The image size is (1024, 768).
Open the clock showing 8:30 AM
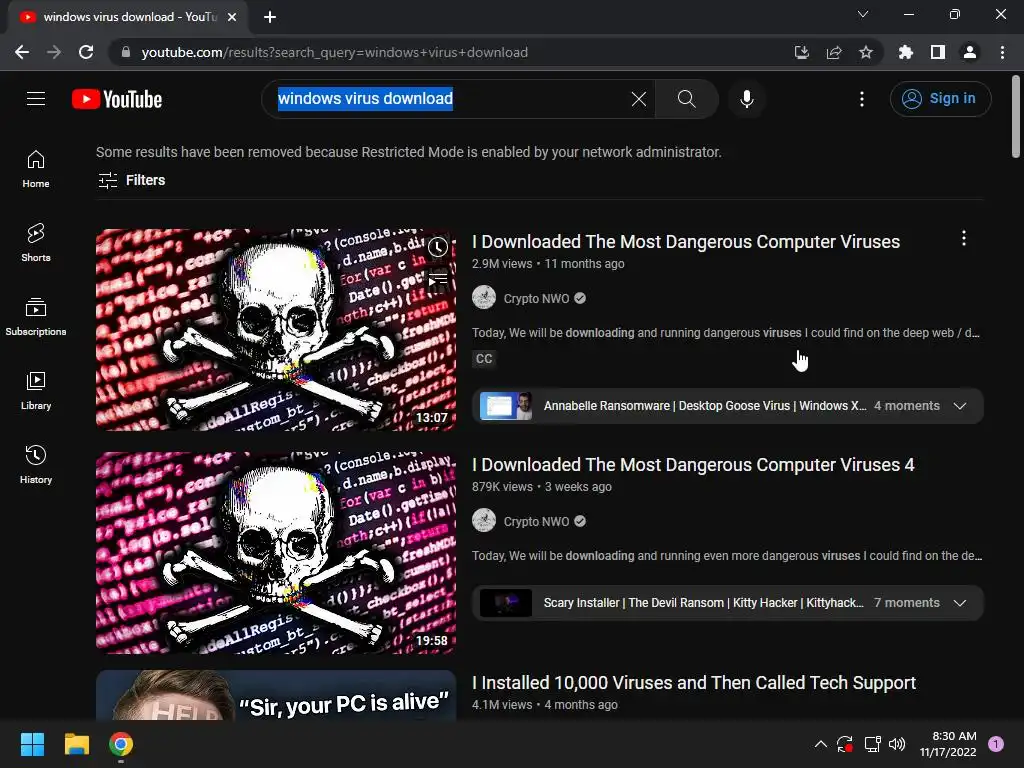pos(948,744)
